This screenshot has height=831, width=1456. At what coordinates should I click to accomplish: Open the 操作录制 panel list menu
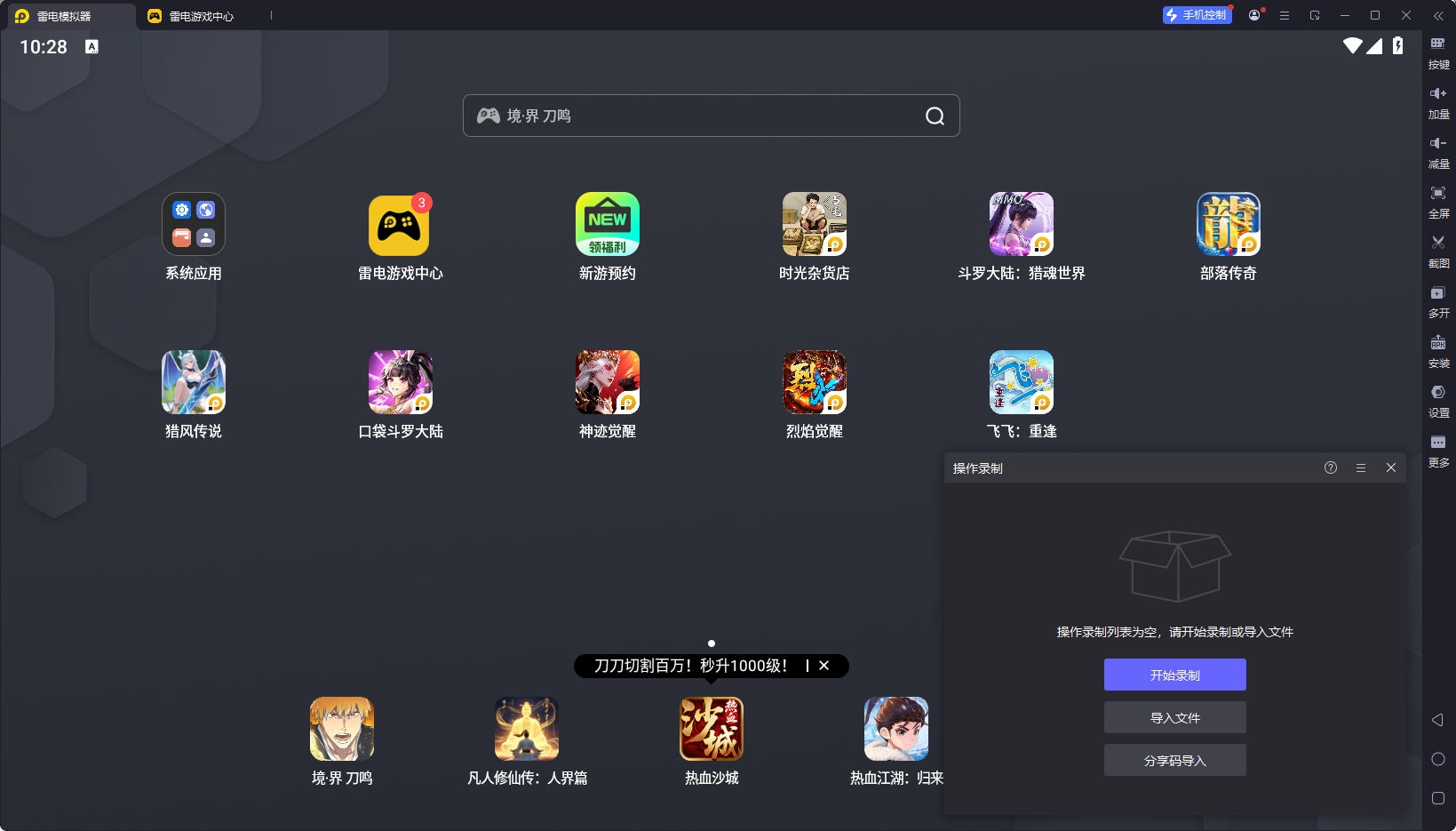coord(1361,467)
